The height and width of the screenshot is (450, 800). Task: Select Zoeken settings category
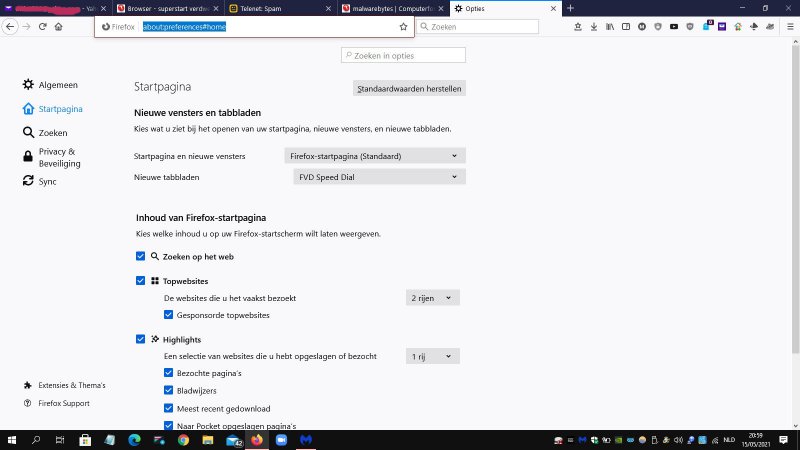45,133
